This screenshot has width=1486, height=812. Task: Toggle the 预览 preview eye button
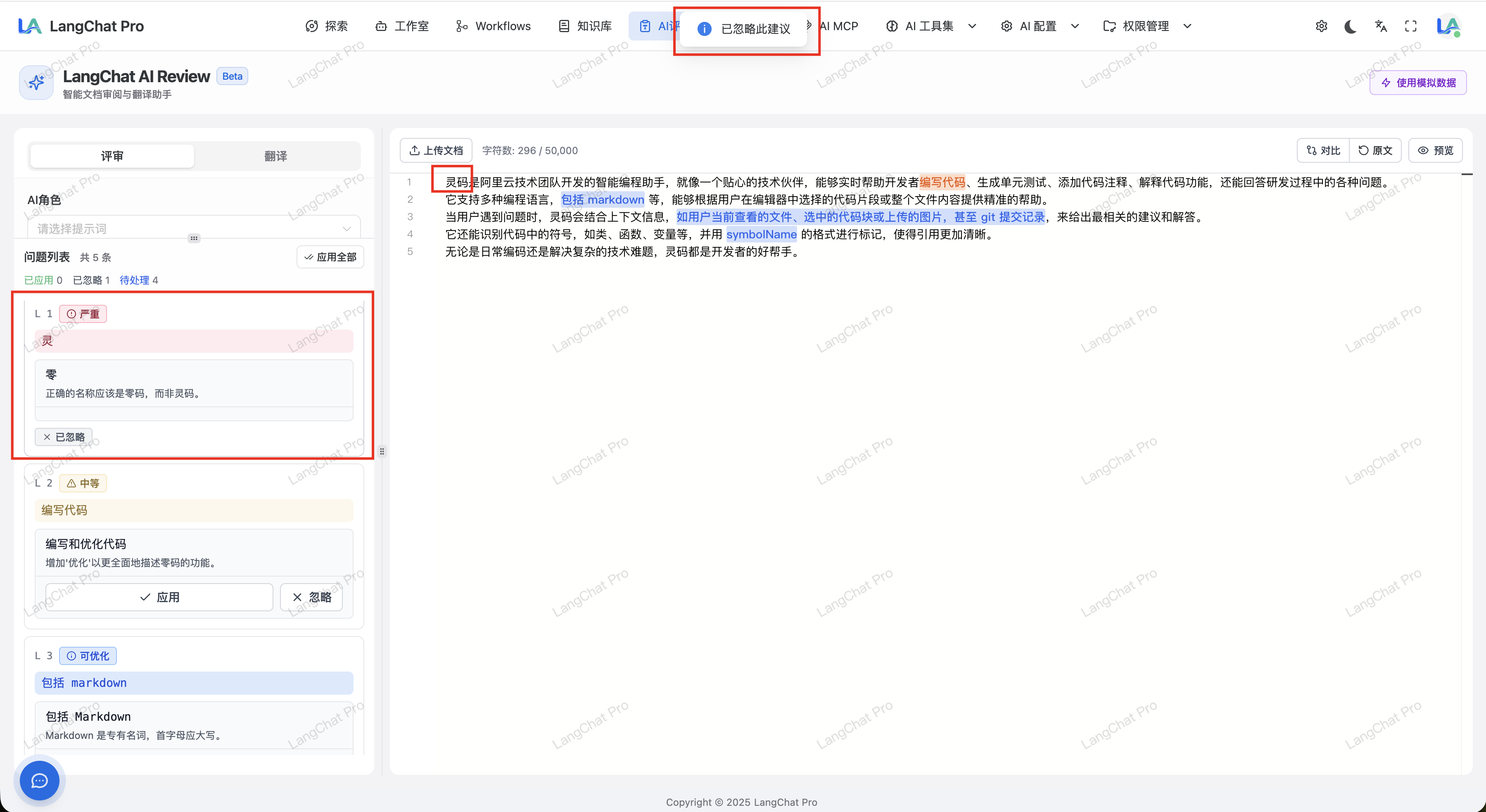coord(1435,150)
